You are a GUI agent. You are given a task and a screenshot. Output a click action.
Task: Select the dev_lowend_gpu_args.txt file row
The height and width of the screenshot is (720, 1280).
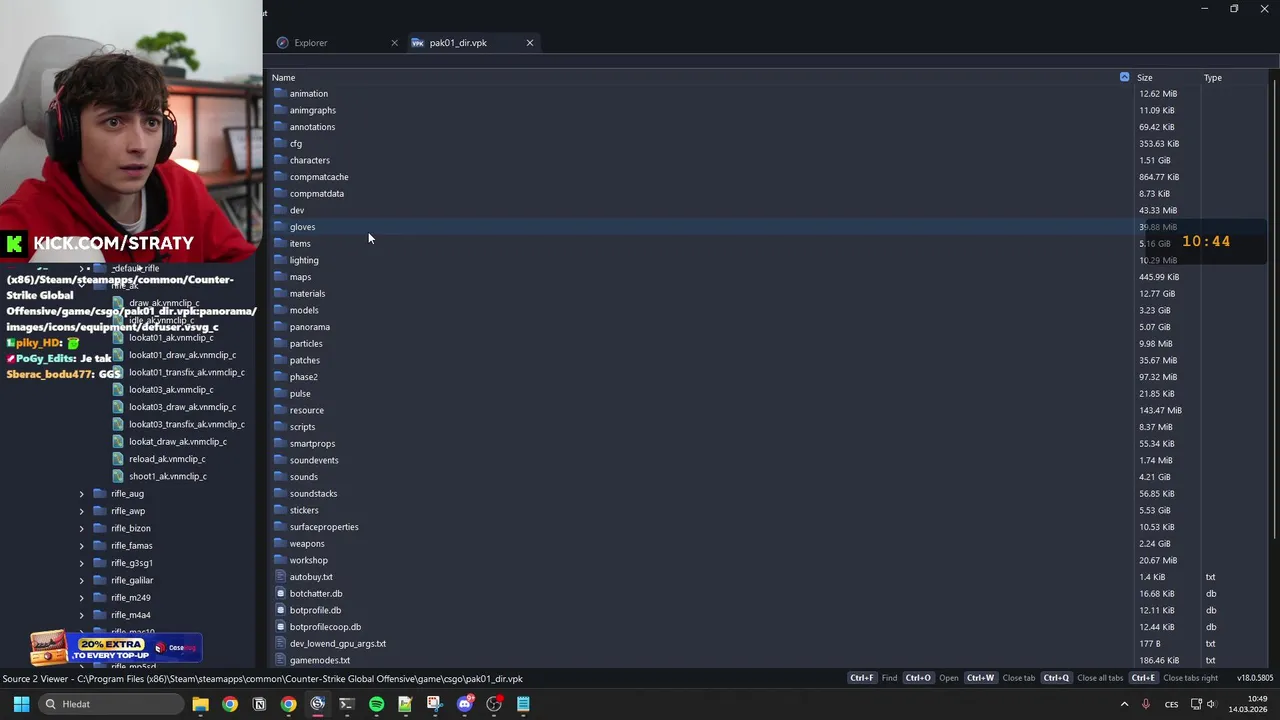tap(768, 644)
